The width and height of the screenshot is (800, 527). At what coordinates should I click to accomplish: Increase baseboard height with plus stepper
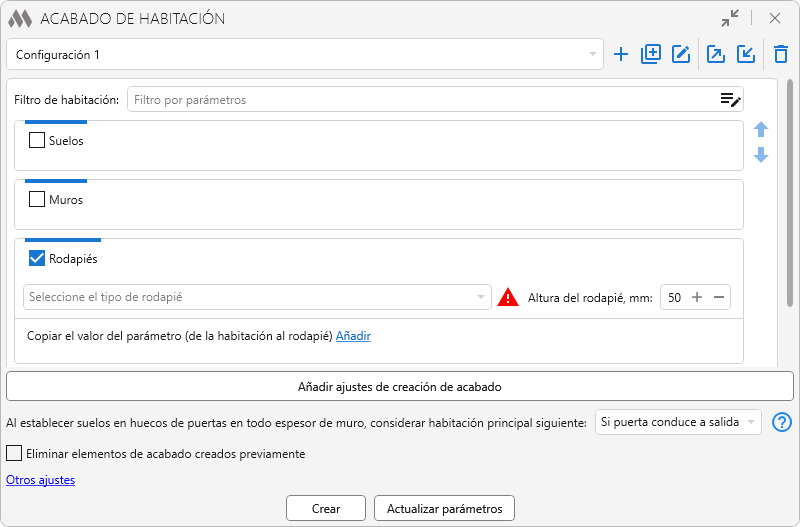pos(697,297)
